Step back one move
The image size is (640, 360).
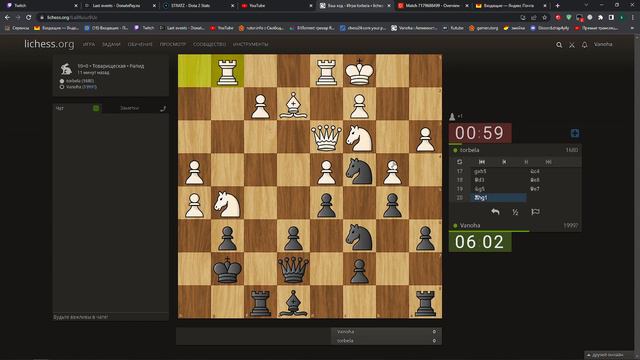click(x=504, y=162)
